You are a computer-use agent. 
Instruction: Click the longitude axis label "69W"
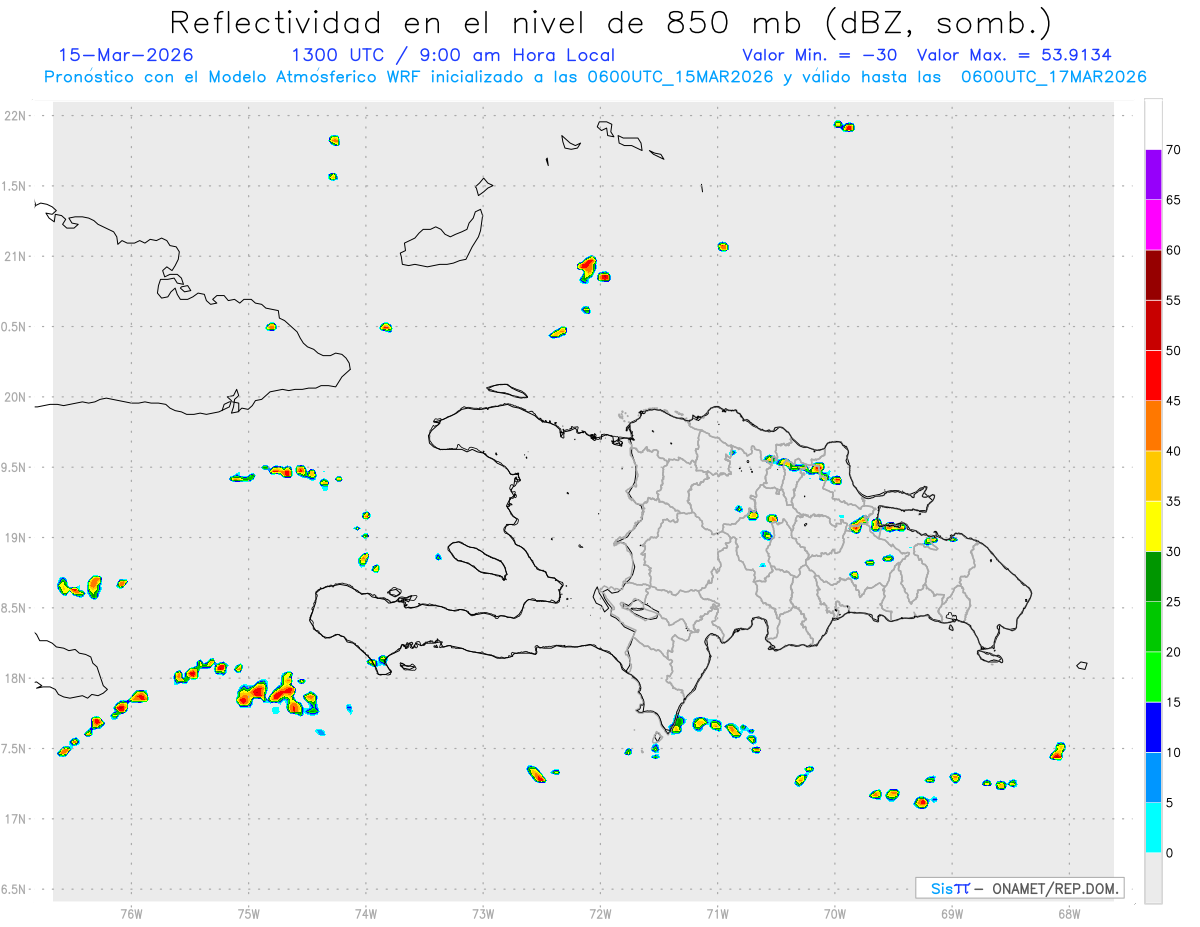952,913
